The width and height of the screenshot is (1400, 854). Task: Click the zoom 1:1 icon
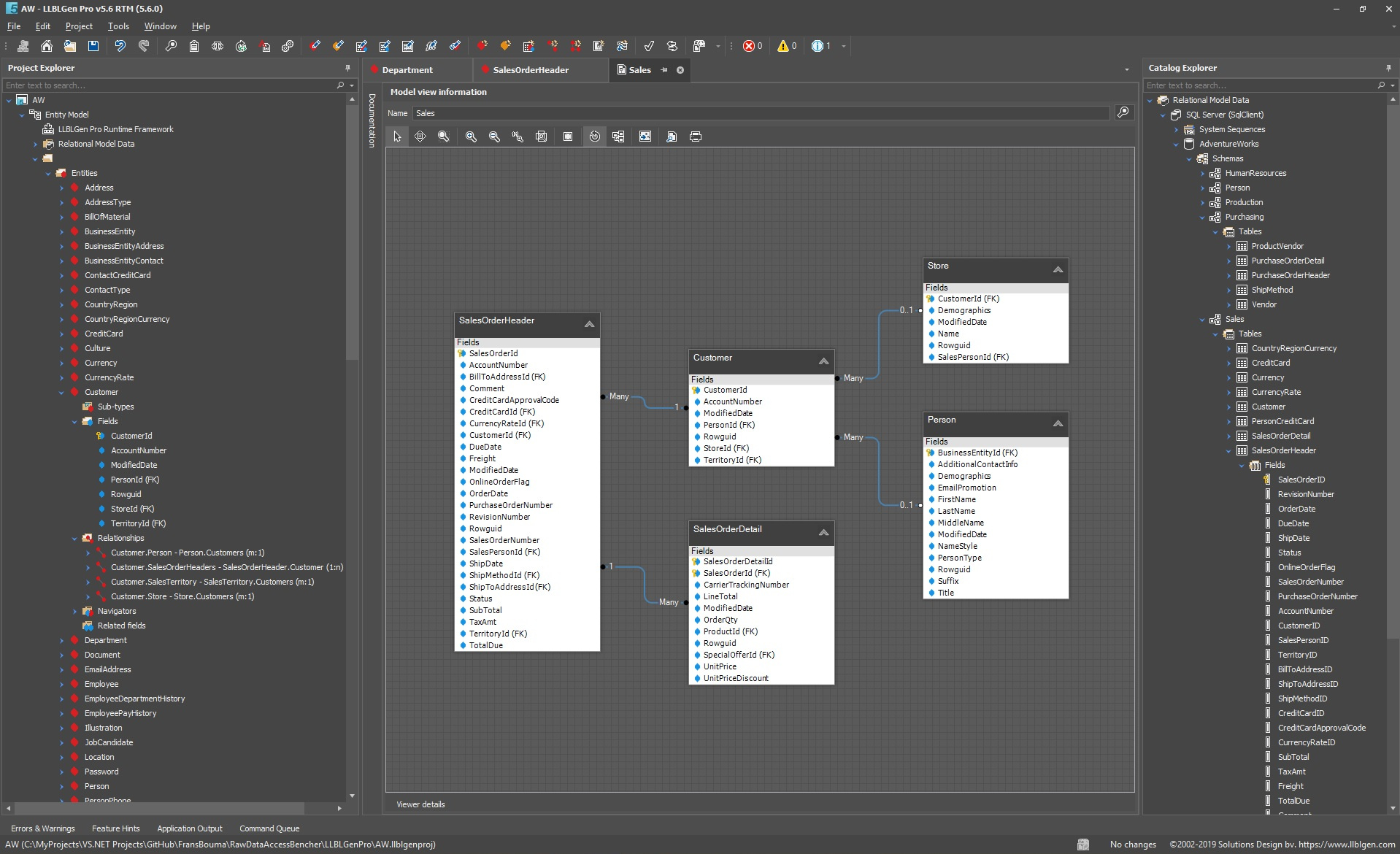(x=518, y=136)
